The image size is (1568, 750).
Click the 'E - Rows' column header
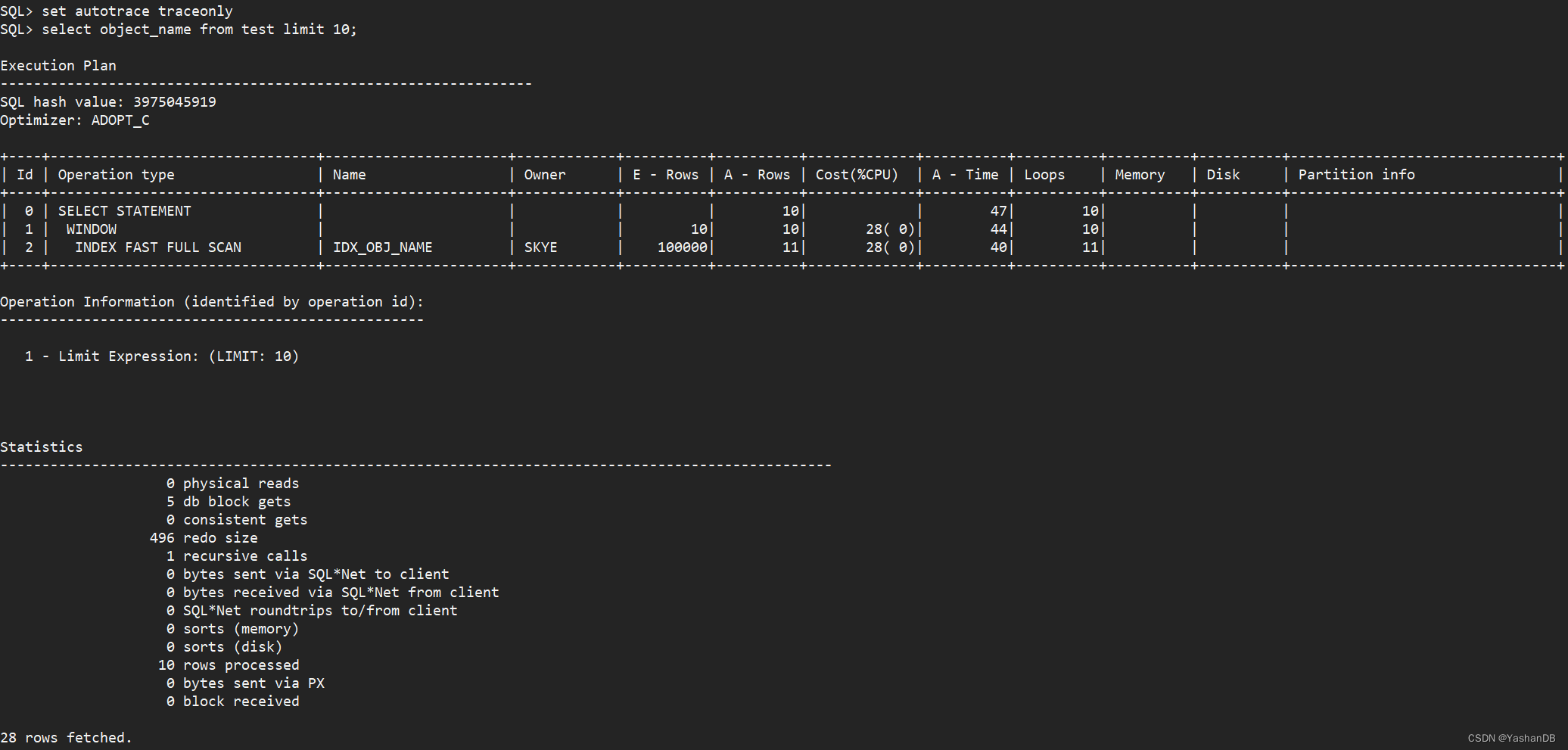(666, 175)
